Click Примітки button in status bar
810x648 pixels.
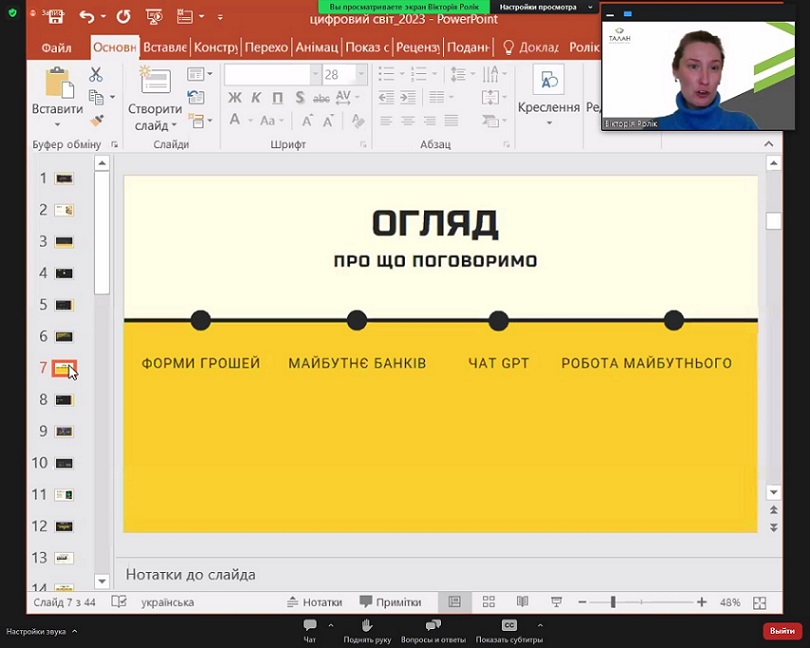pos(391,602)
